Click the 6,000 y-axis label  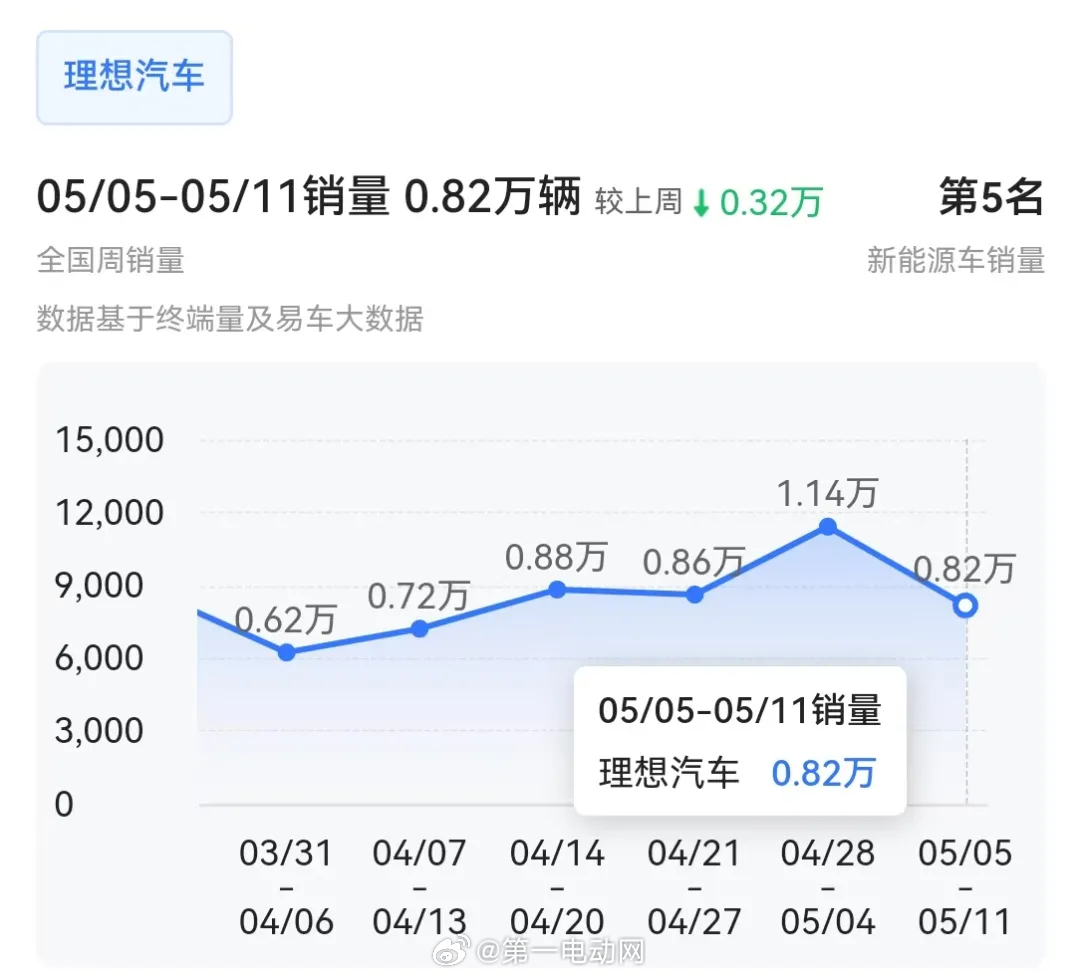click(99, 658)
